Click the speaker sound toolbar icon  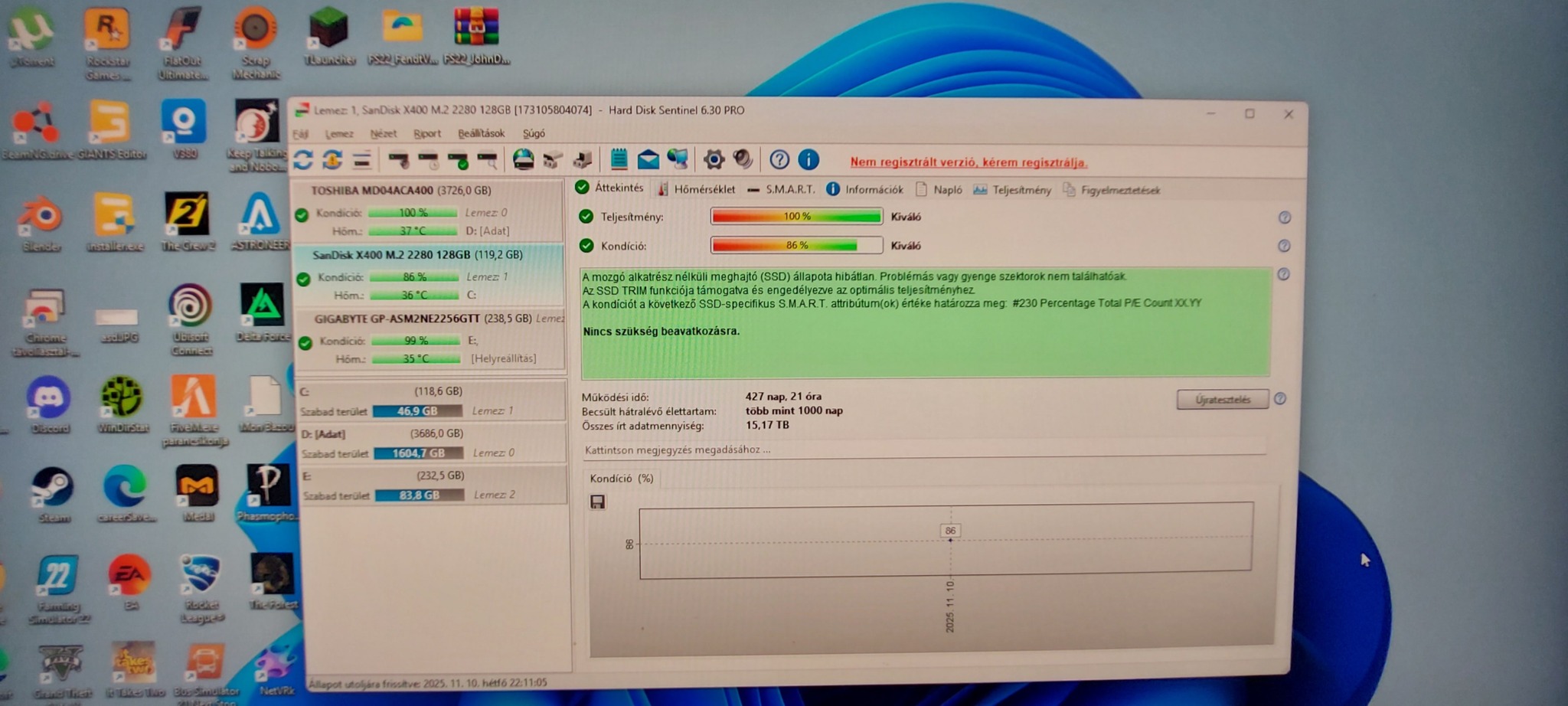(x=743, y=159)
